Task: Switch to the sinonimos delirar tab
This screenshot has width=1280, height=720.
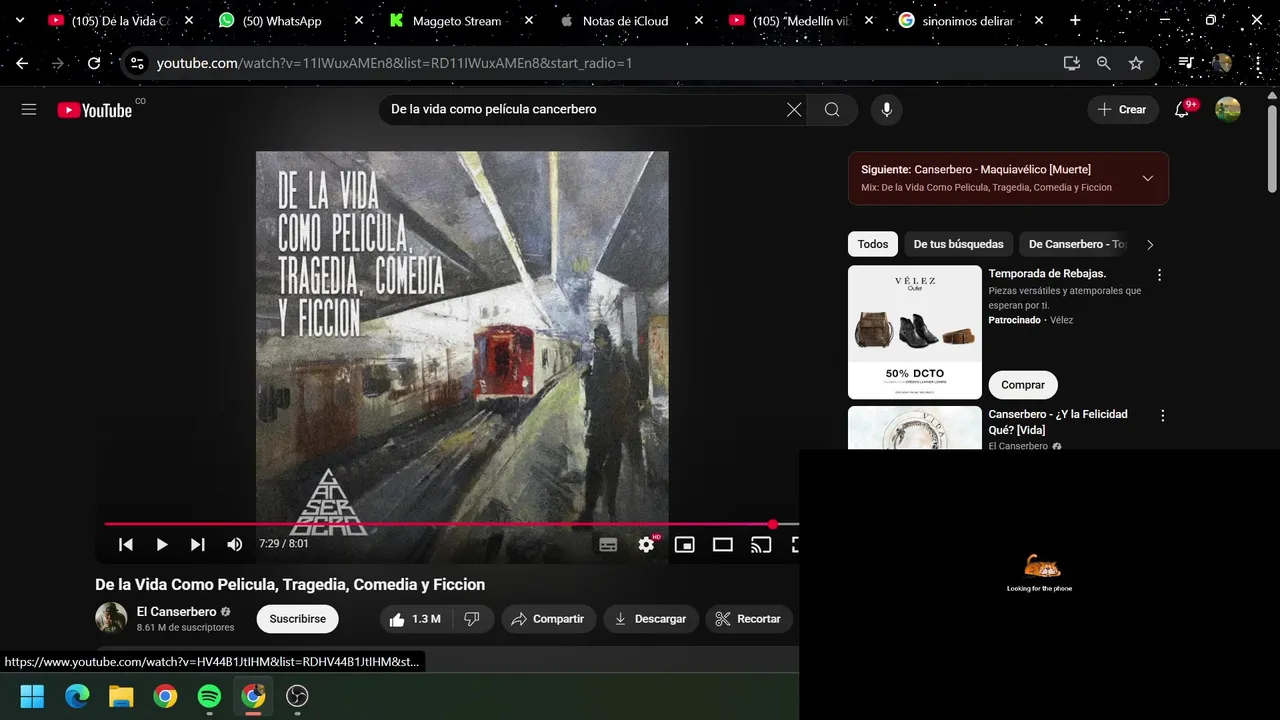Action: pos(968,20)
